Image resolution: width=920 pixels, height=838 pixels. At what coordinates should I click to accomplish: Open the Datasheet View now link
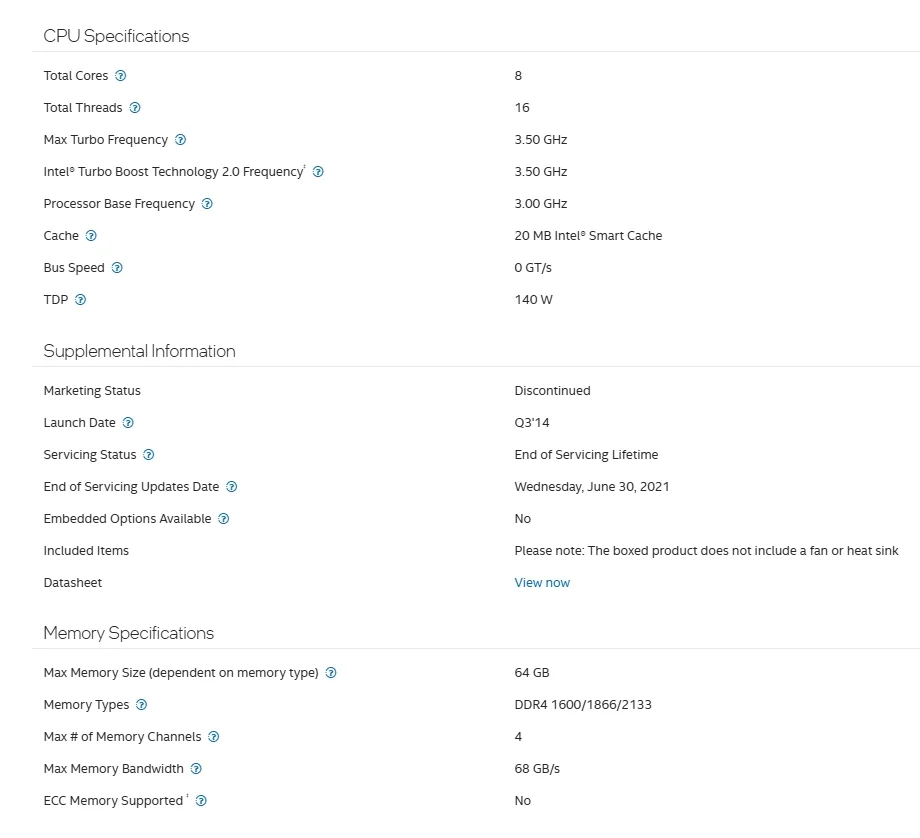pos(542,583)
